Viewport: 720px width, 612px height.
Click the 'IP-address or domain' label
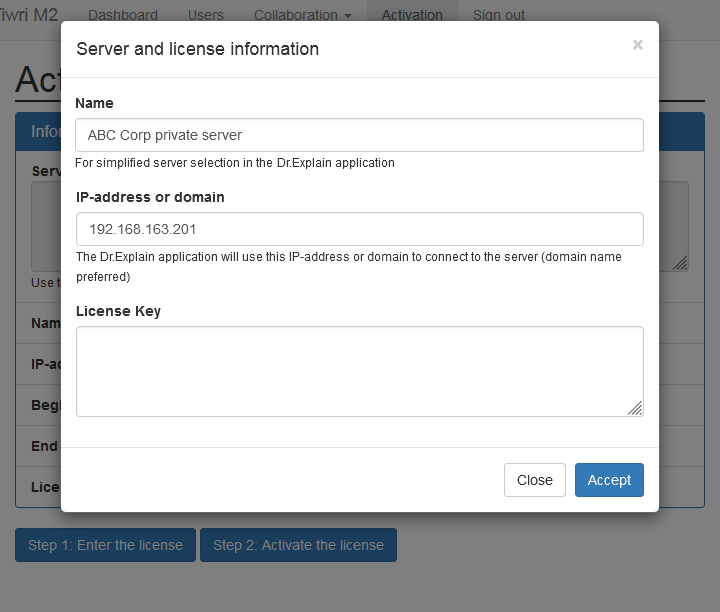[150, 197]
